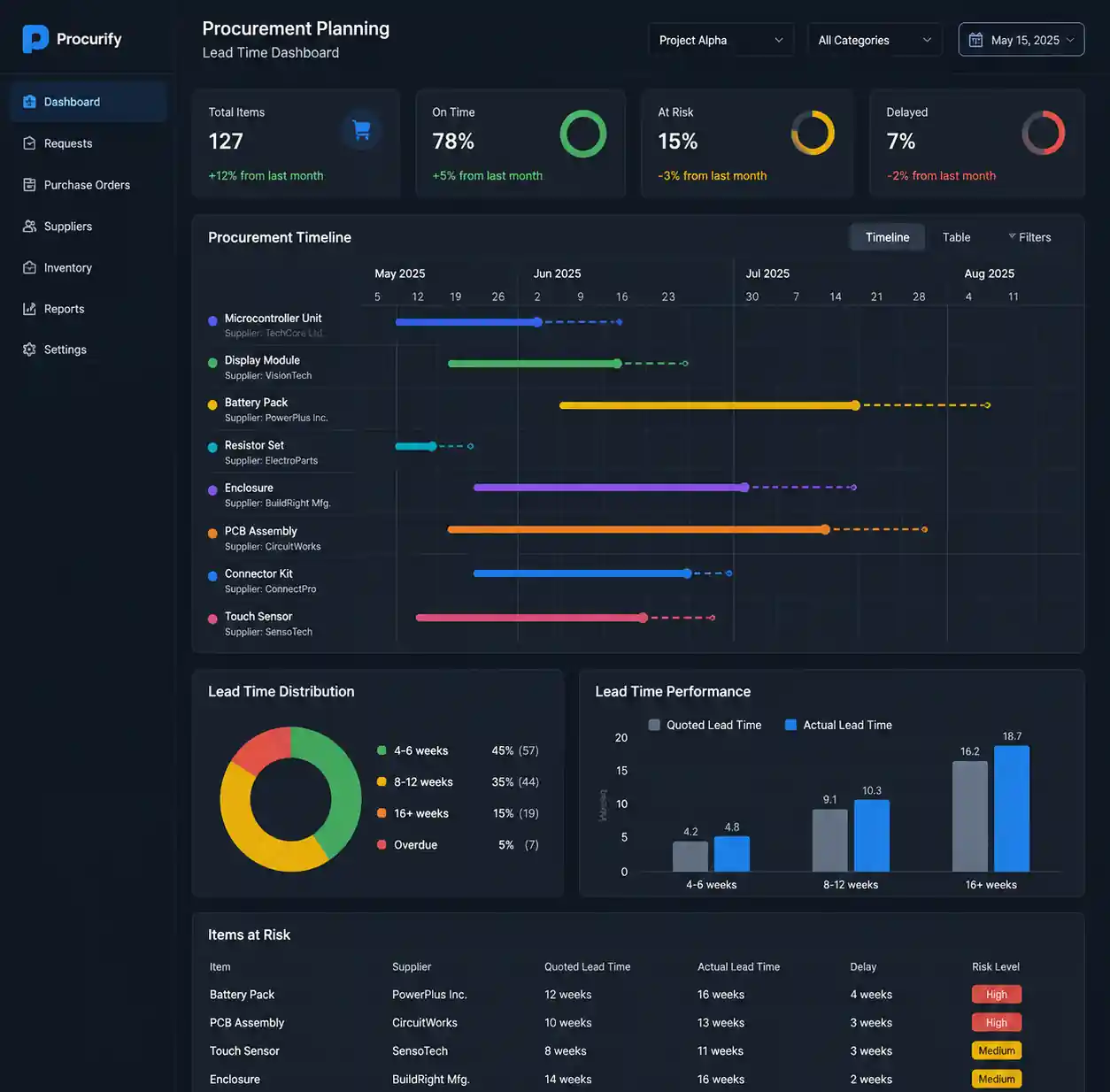This screenshot has width=1110, height=1092.
Task: Click the Microcontroller Unit timeline bar
Action: pyautogui.click(x=467, y=322)
